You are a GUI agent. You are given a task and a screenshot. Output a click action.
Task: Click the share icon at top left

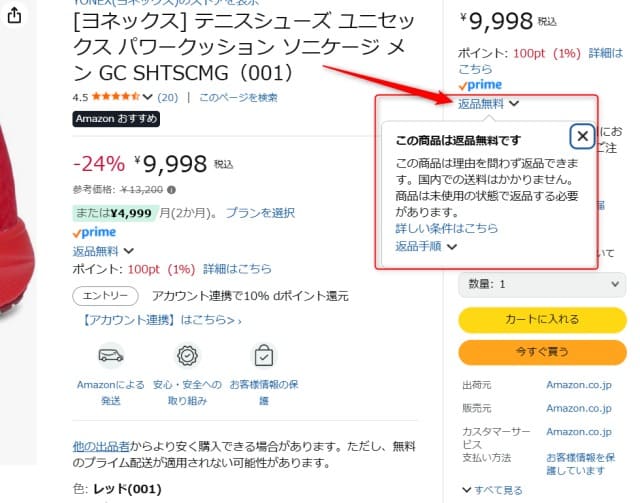coord(14,16)
